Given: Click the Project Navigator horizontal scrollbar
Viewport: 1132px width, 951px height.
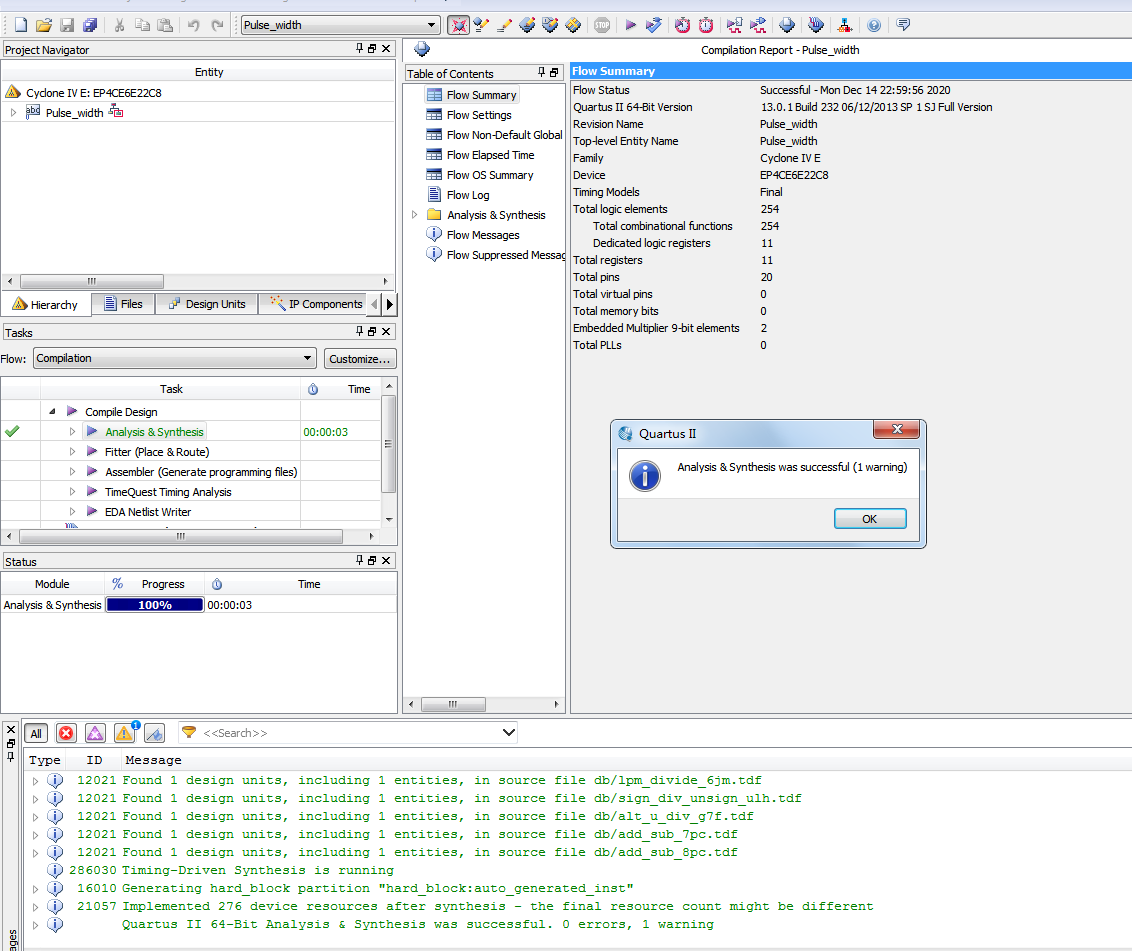Looking at the screenshot, I should point(92,281).
